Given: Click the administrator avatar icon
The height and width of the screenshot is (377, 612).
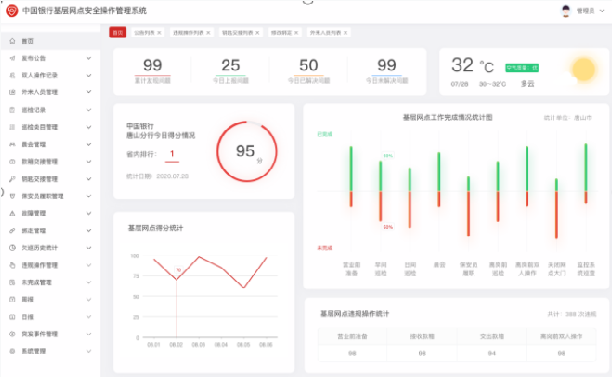Looking at the screenshot, I should tap(566, 11).
